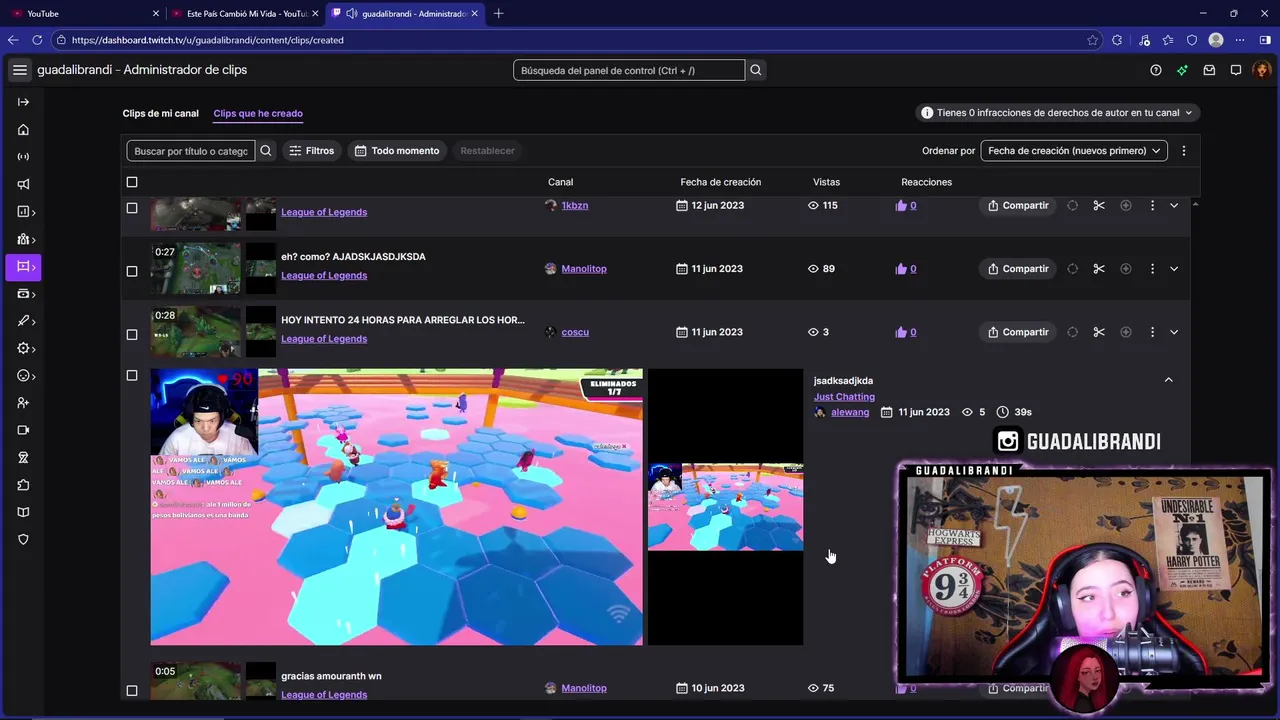
Task: Tick checkbox for the coscu clip row
Action: [x=132, y=335]
